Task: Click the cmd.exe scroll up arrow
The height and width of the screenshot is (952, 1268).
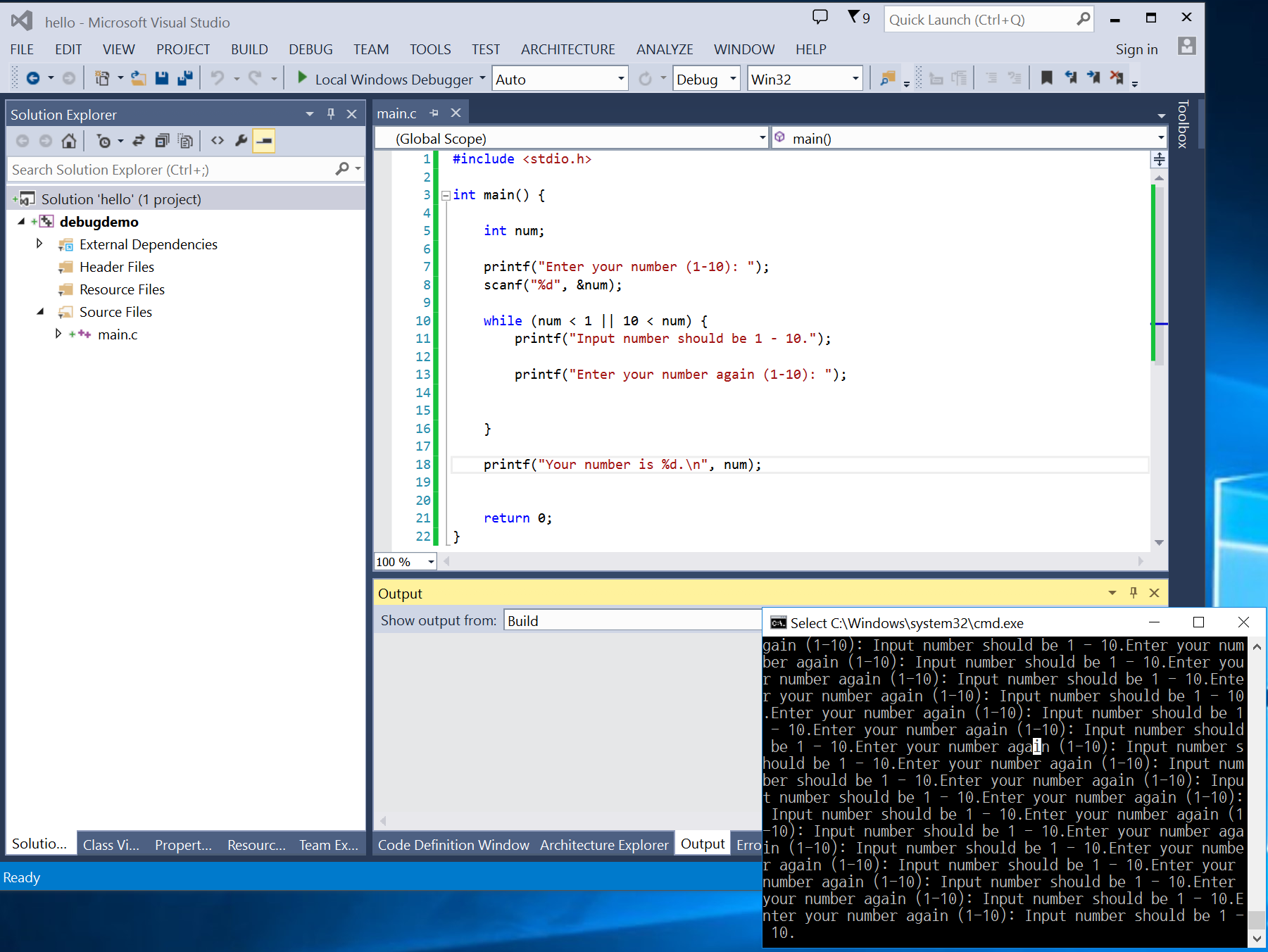Action: click(x=1257, y=645)
